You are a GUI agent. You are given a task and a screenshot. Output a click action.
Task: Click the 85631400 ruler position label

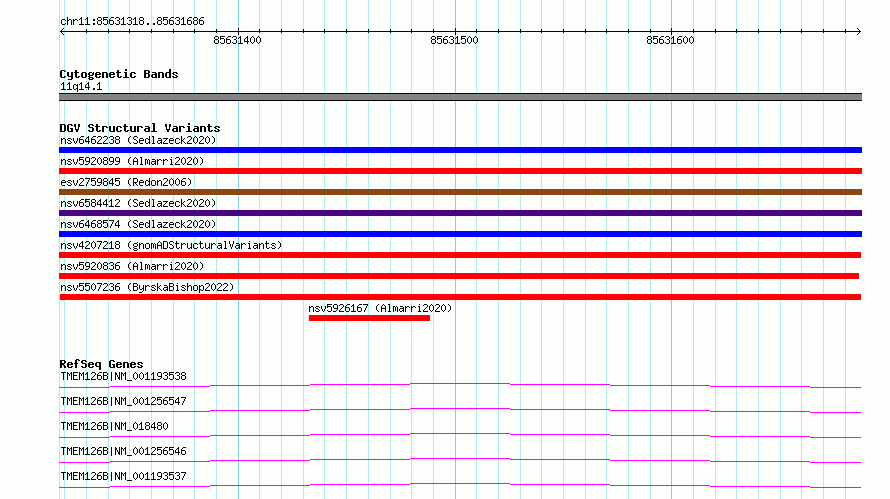pyautogui.click(x=237, y=40)
